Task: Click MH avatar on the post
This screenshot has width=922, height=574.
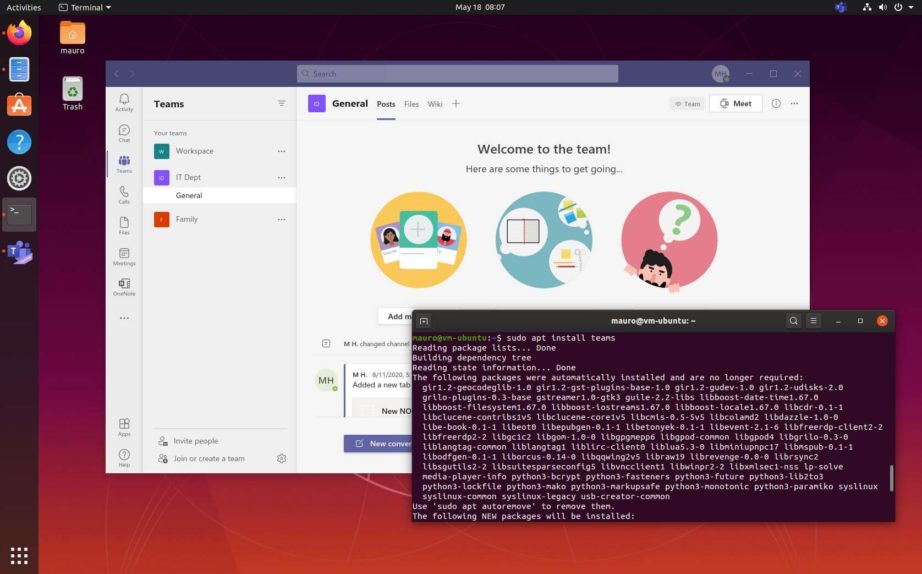Action: [x=326, y=381]
